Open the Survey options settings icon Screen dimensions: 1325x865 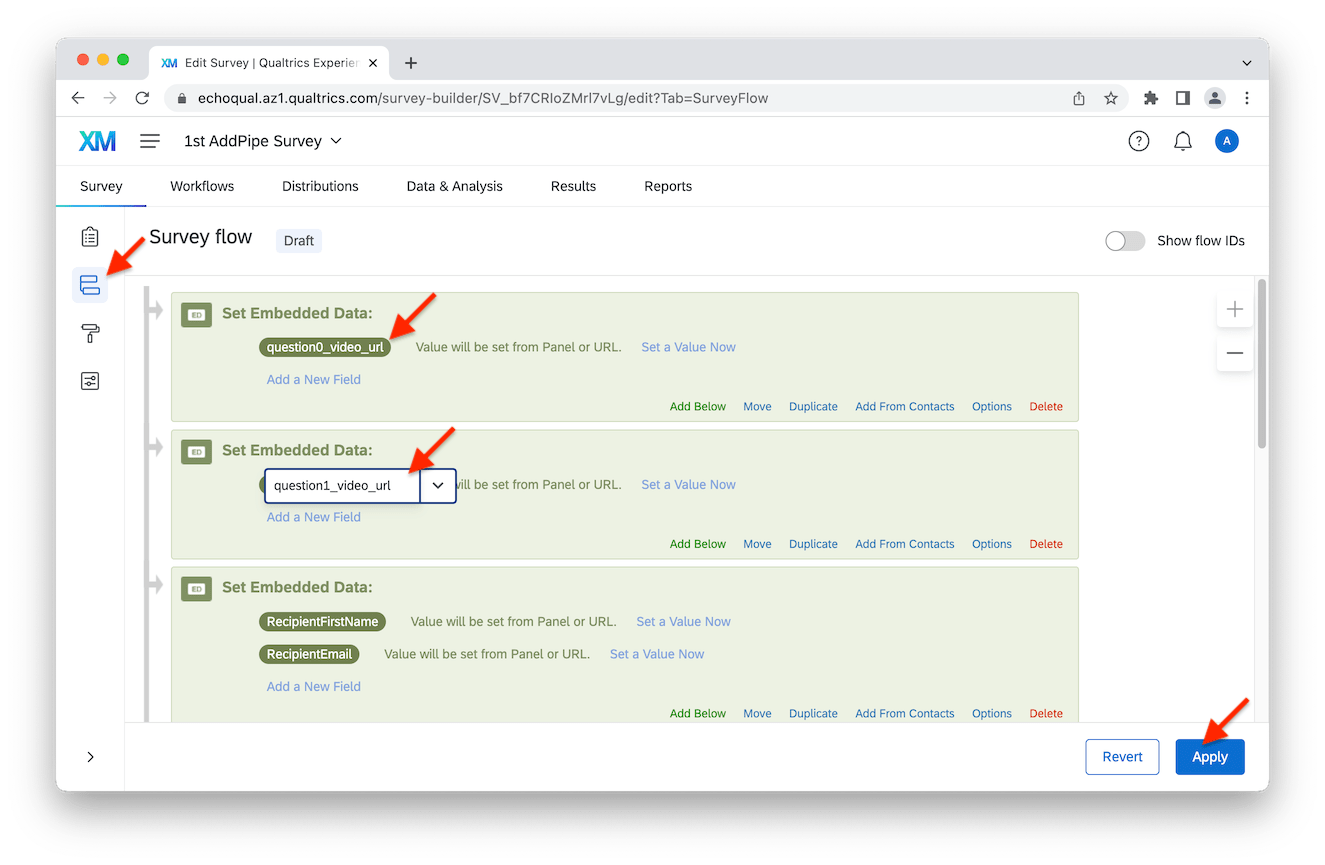pos(89,381)
